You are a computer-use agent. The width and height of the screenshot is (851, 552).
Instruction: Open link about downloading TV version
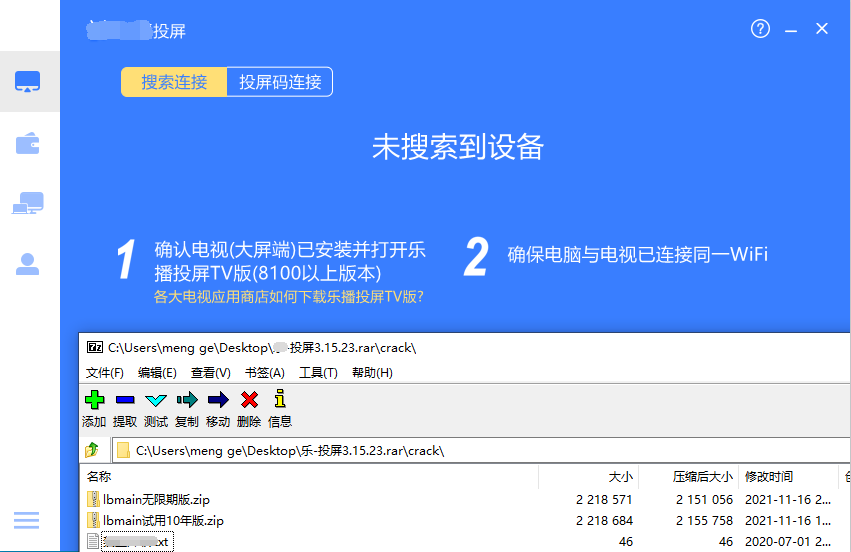[288, 297]
